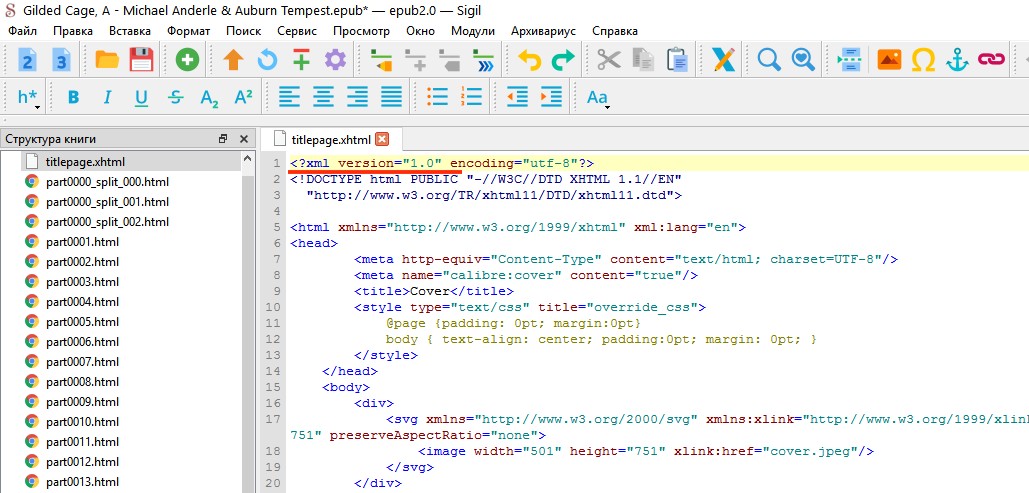Select part0005.html in the book structure
This screenshot has width=1029, height=493.
point(82,322)
